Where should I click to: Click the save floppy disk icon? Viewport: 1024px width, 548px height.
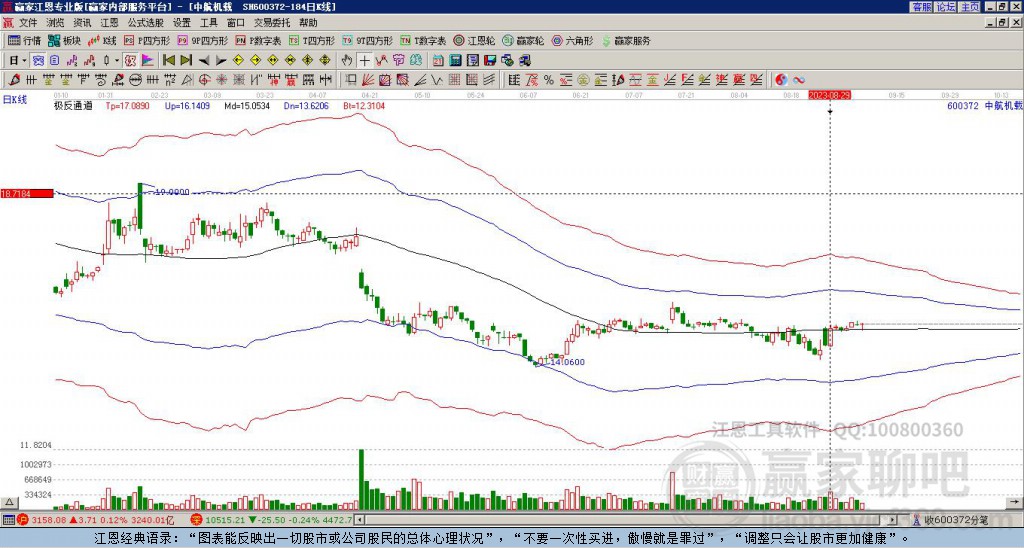490,61
